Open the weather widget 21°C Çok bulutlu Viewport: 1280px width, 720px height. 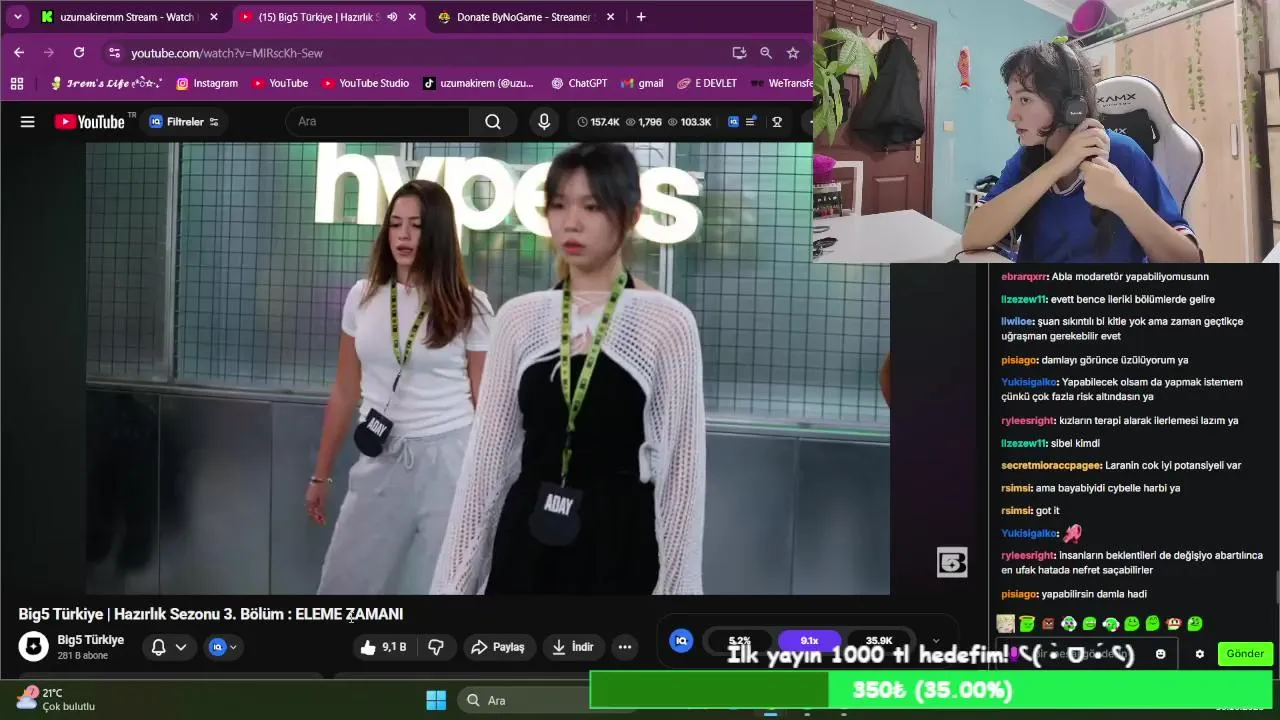[x=56, y=699]
